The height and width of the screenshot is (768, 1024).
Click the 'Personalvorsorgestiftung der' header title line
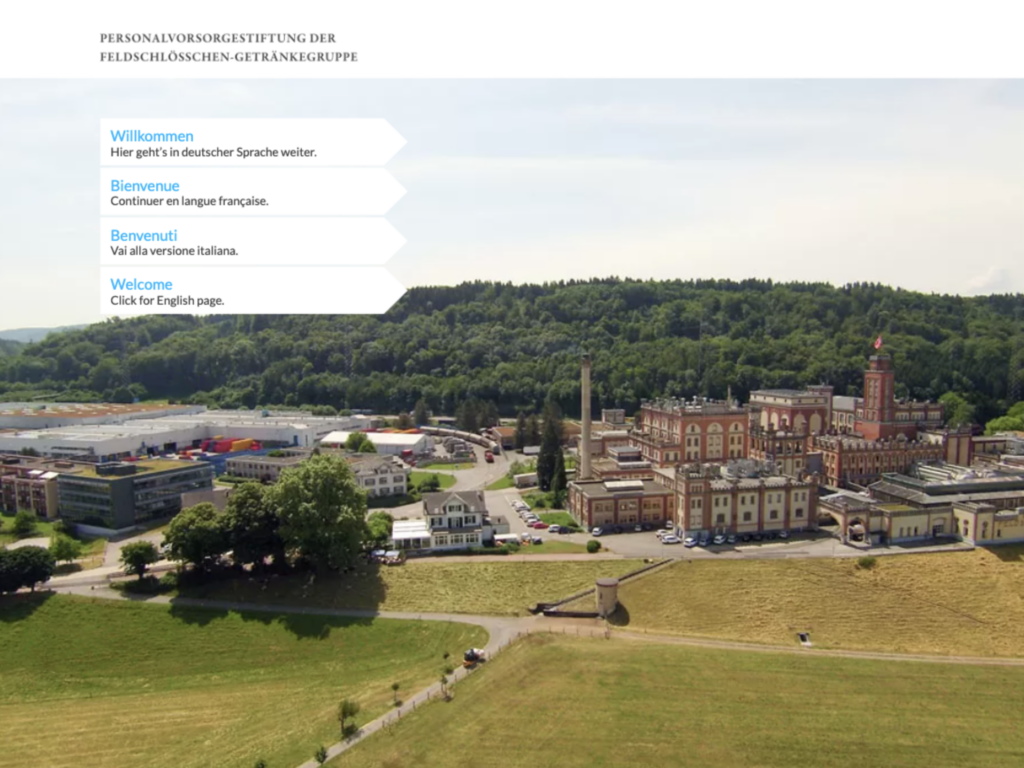click(x=218, y=38)
